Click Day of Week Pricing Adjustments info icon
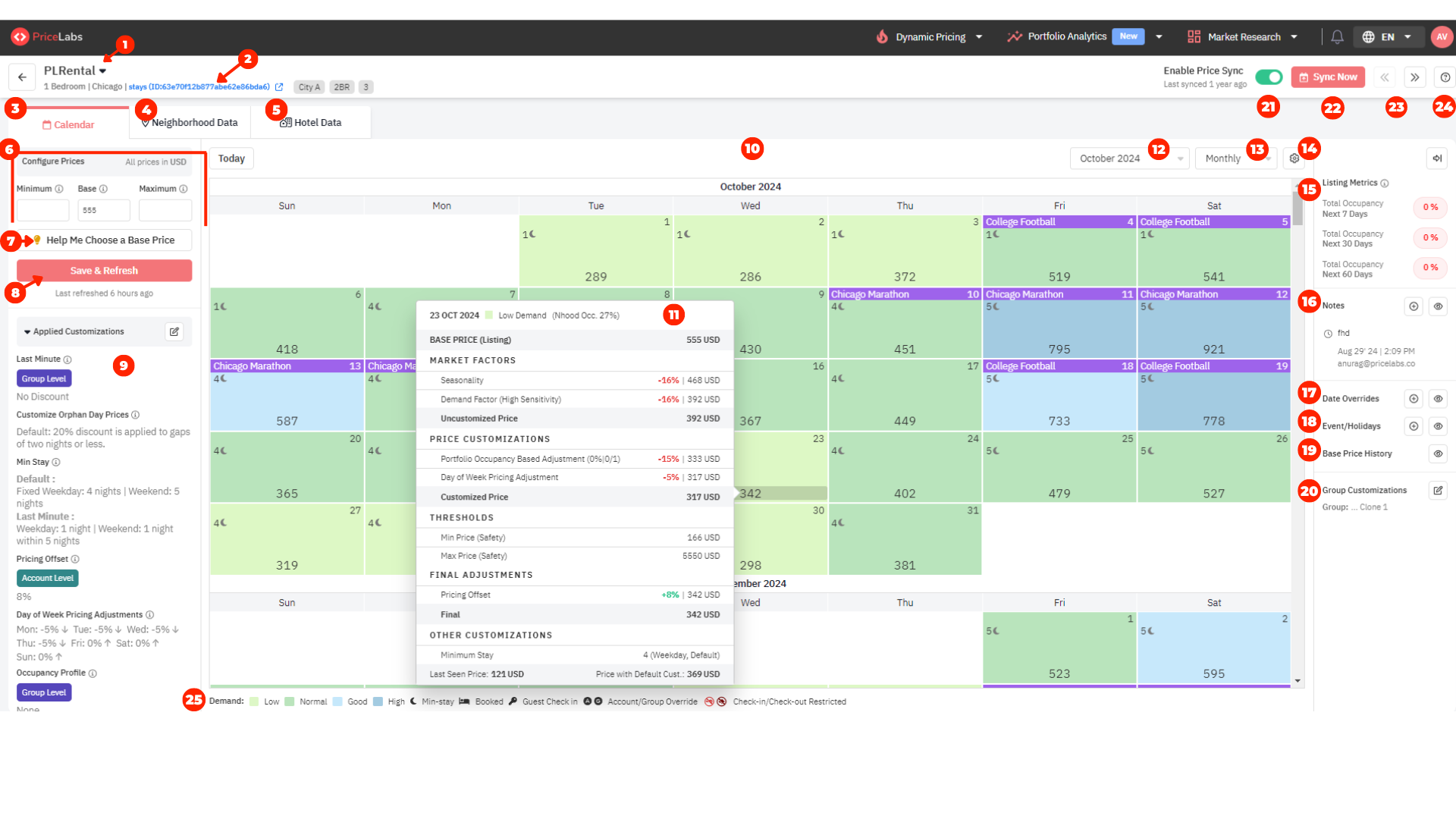The width and height of the screenshot is (1456, 819). click(x=150, y=615)
